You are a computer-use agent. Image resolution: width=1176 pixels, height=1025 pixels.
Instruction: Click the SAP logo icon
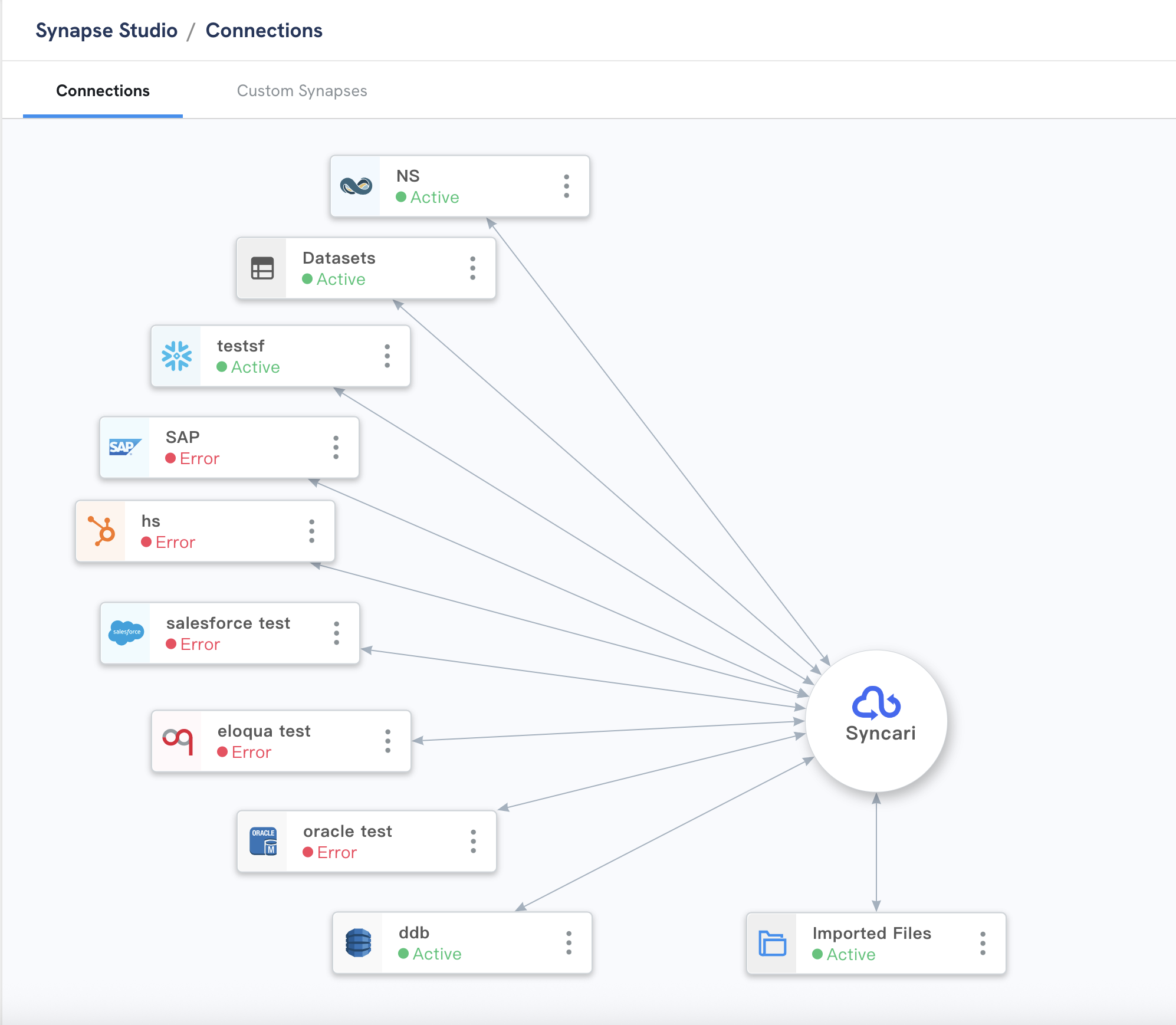click(x=125, y=448)
